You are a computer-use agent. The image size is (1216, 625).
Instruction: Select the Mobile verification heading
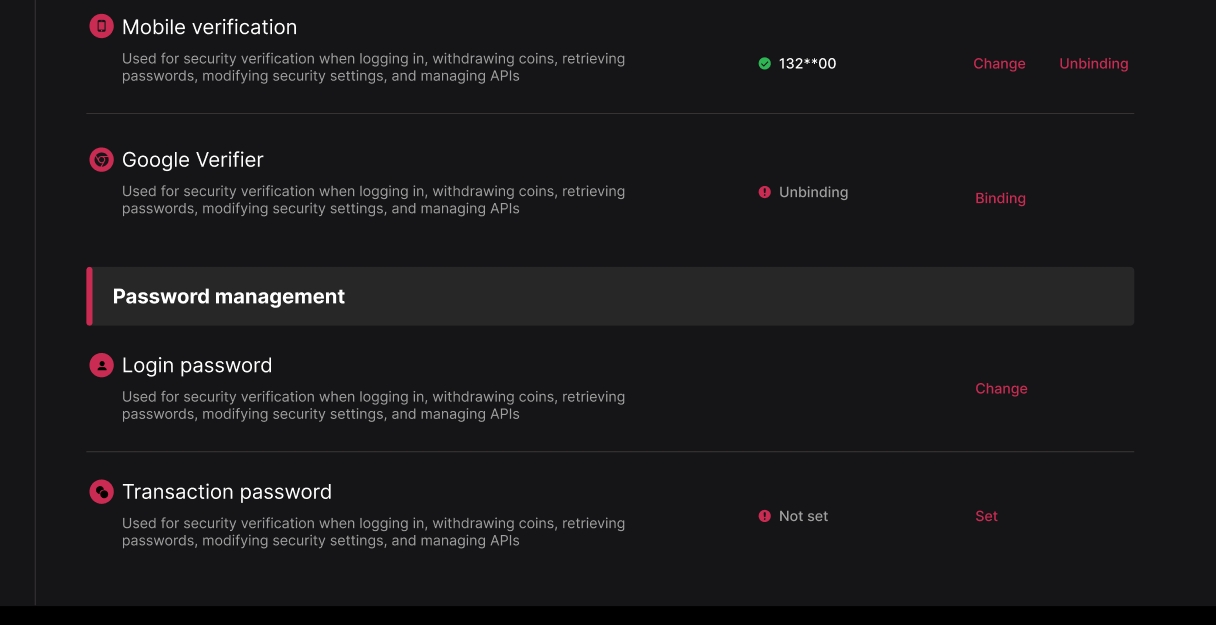tap(209, 27)
